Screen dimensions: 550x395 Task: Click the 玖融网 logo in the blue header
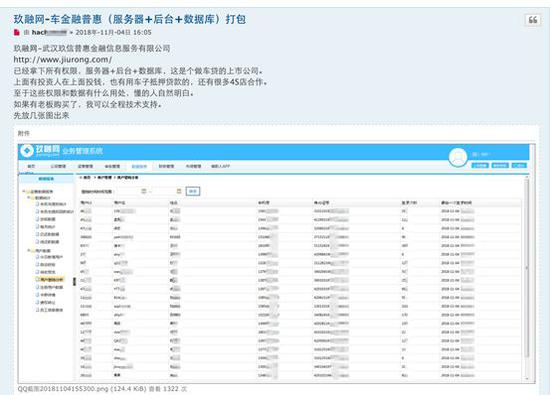coord(40,151)
